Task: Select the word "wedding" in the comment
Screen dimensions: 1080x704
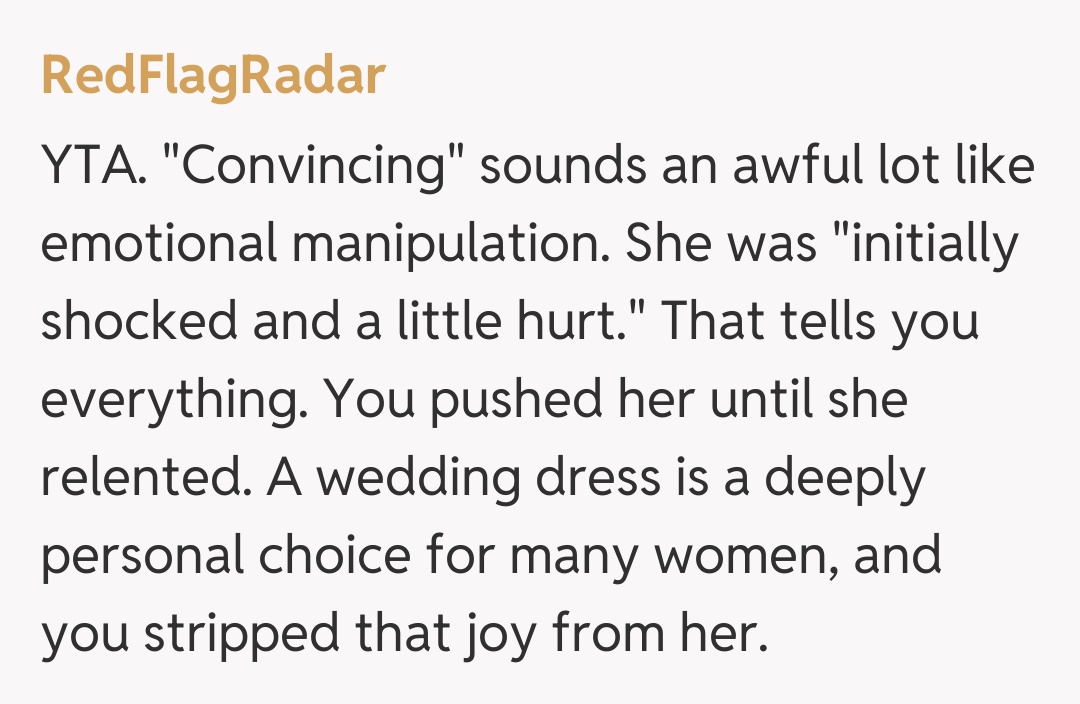Action: (418, 478)
